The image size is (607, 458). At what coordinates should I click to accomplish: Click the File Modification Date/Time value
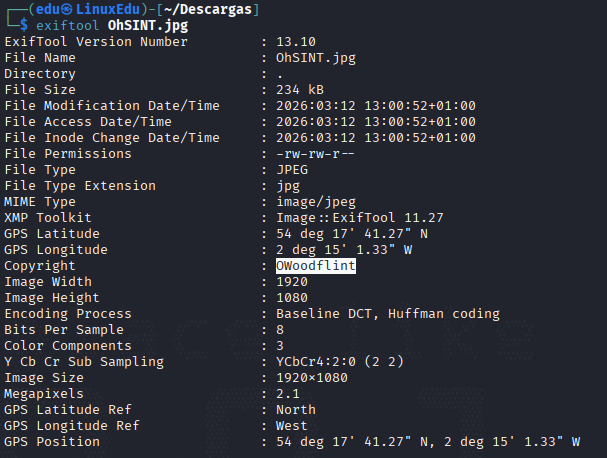(x=376, y=106)
